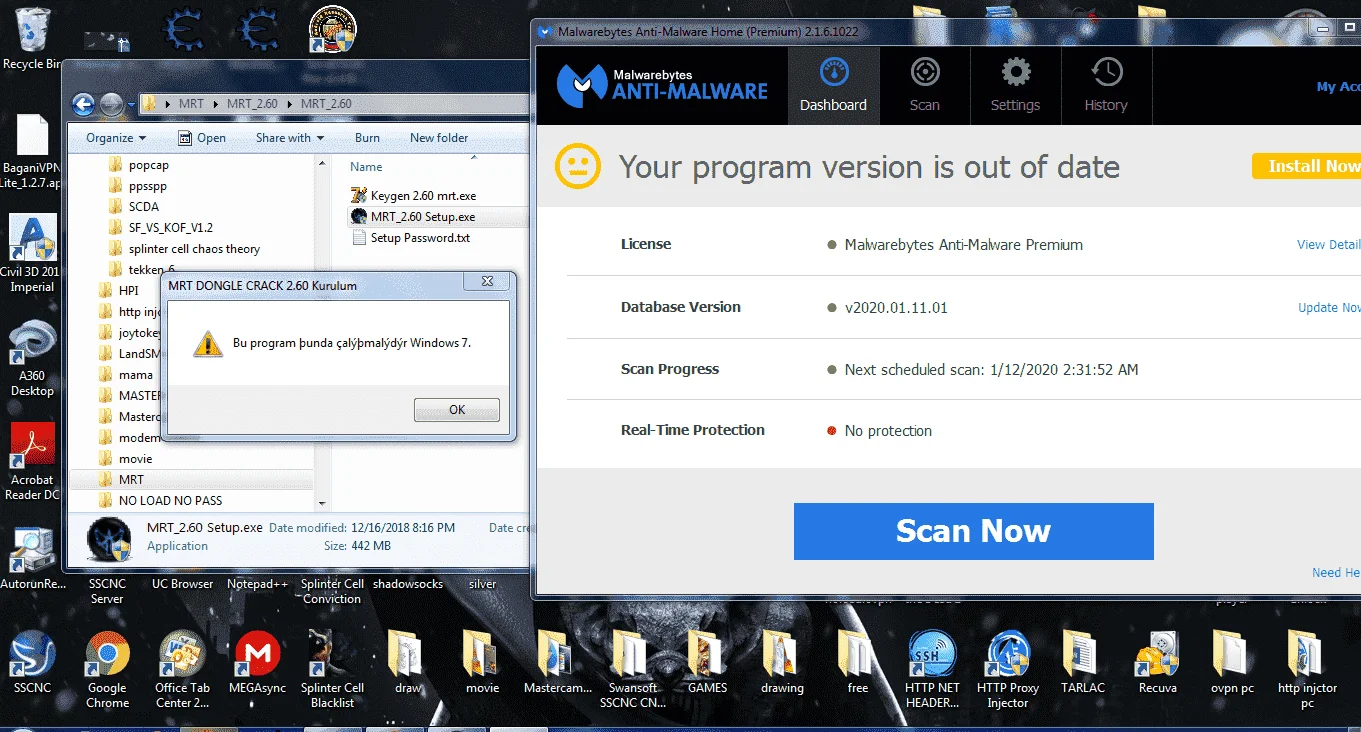Open the Organize menu in Explorer
This screenshot has height=732, width=1361.
[116, 138]
